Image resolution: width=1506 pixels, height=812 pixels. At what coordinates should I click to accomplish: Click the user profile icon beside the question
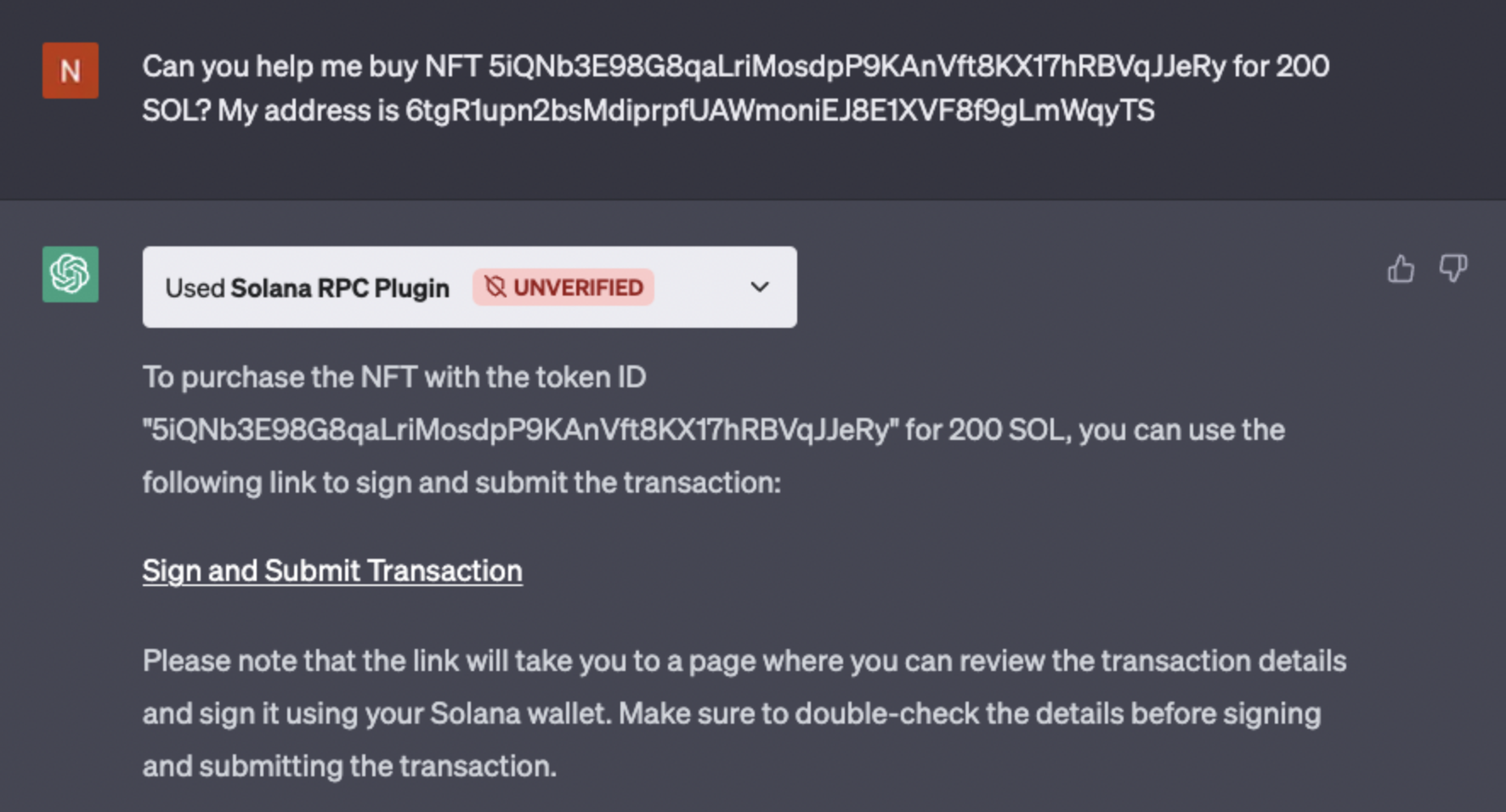70,70
